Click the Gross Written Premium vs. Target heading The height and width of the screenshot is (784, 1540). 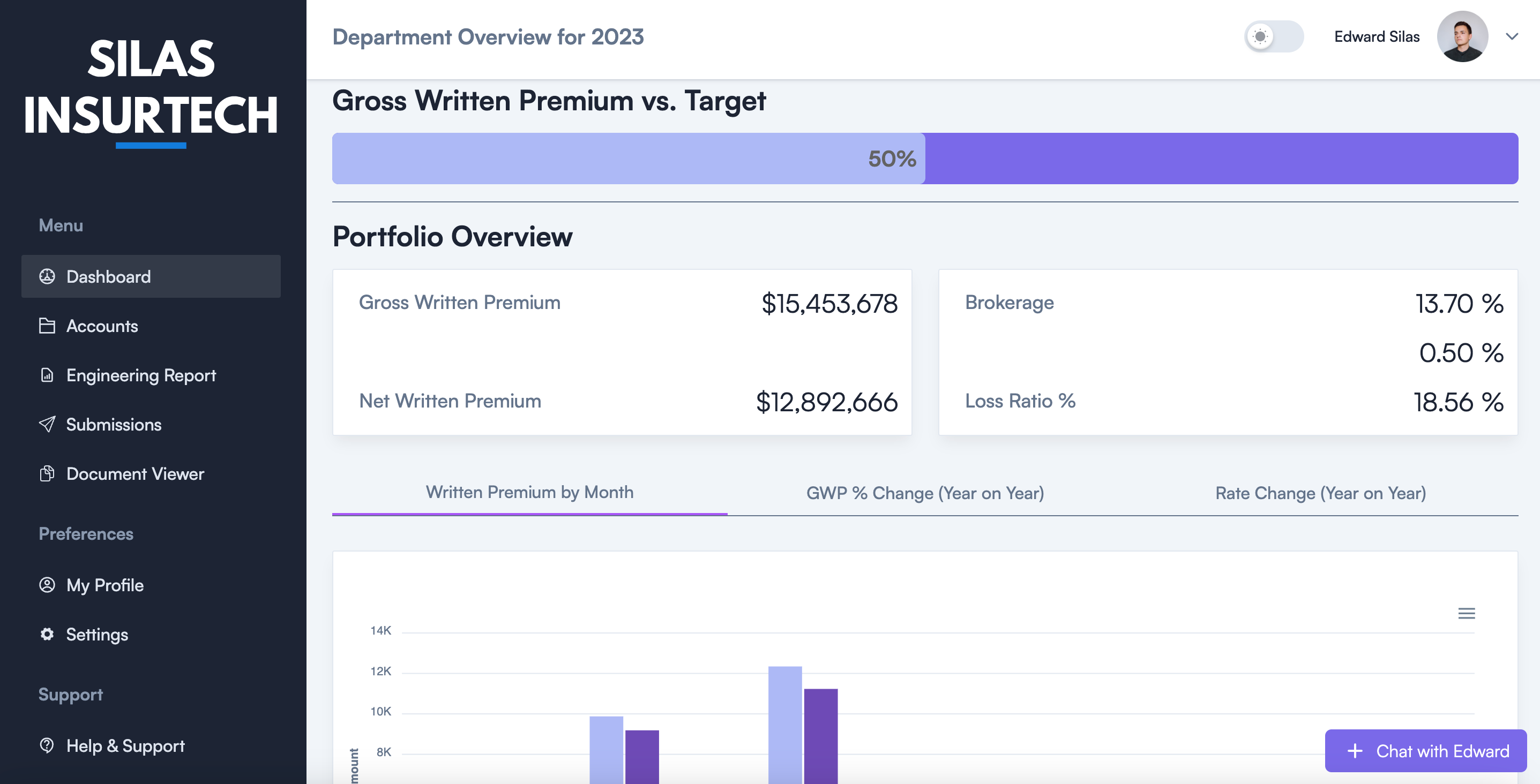pos(549,100)
